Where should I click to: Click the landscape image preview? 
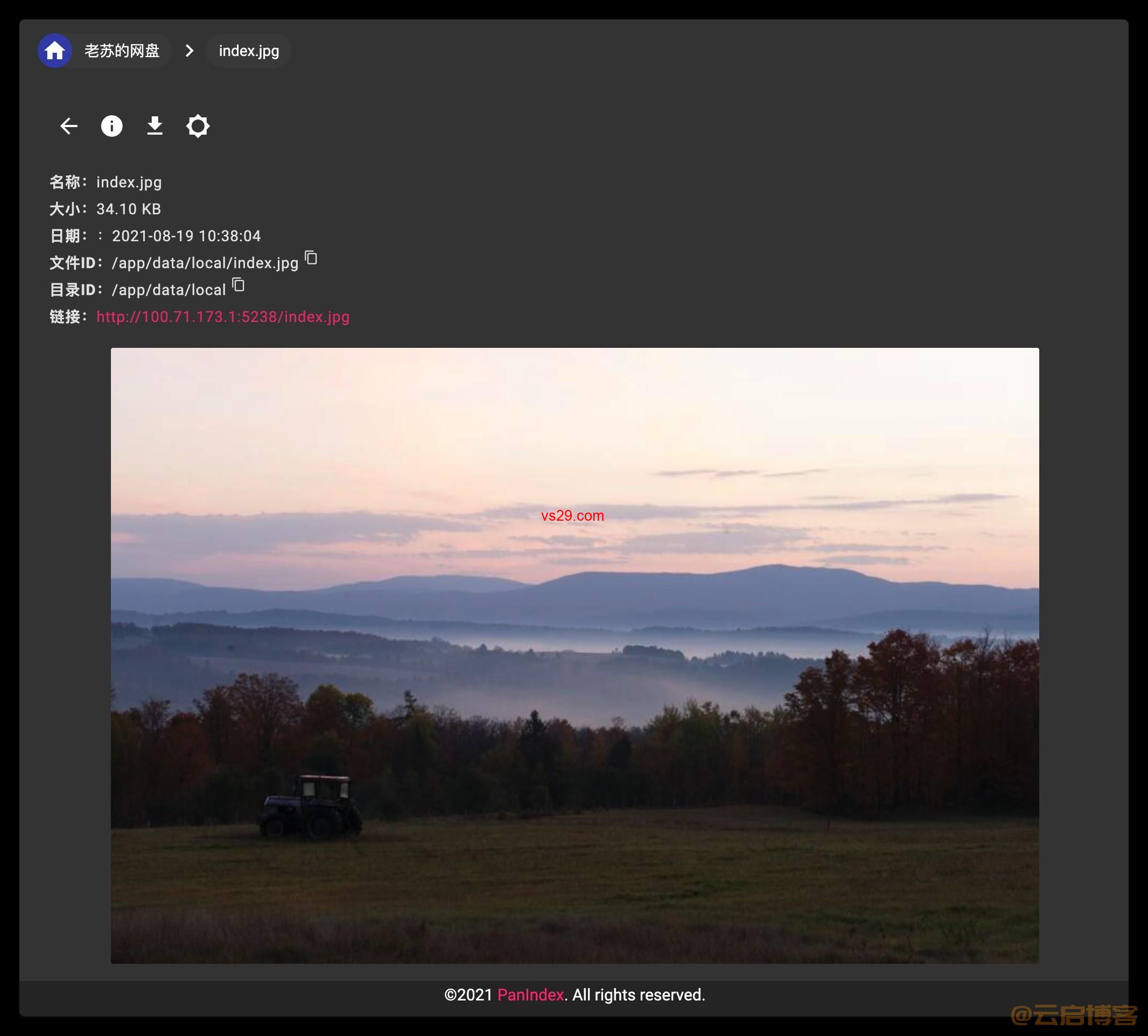[x=575, y=655]
